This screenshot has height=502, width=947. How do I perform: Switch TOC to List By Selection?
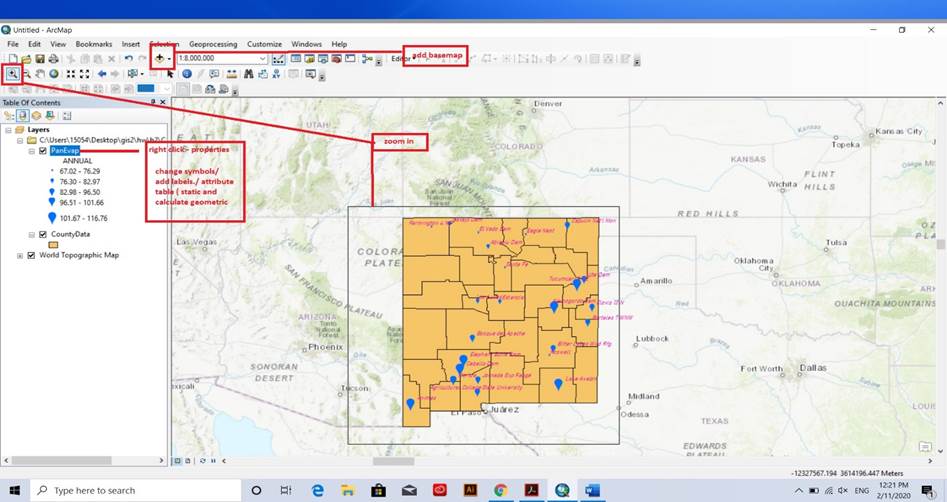click(50, 115)
